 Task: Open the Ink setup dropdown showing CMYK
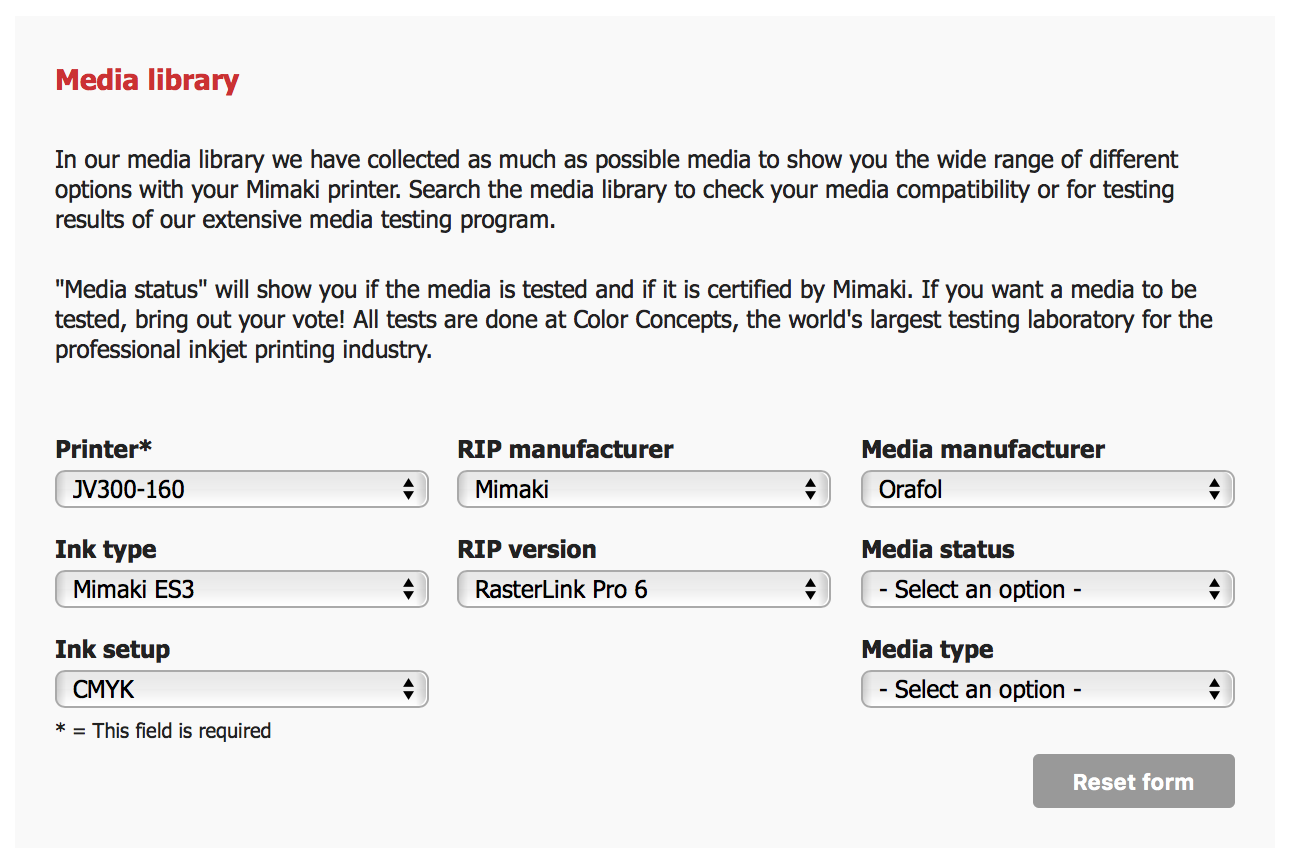[x=242, y=689]
